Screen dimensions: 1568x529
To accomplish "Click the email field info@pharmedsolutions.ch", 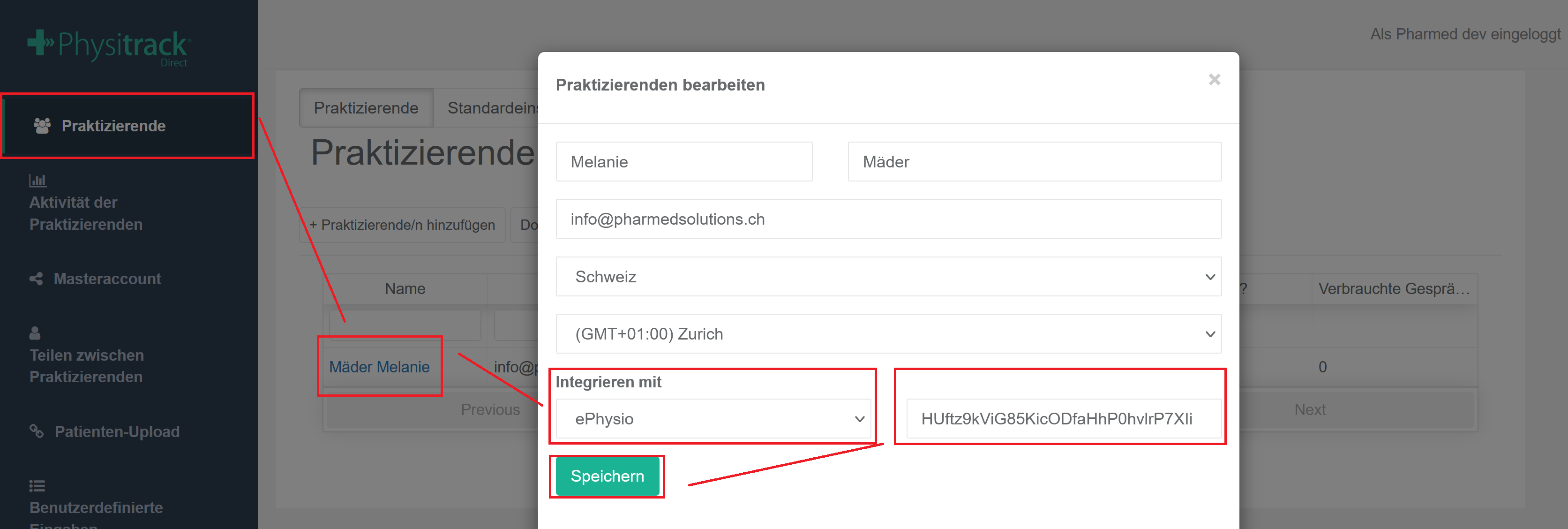I will click(x=888, y=219).
